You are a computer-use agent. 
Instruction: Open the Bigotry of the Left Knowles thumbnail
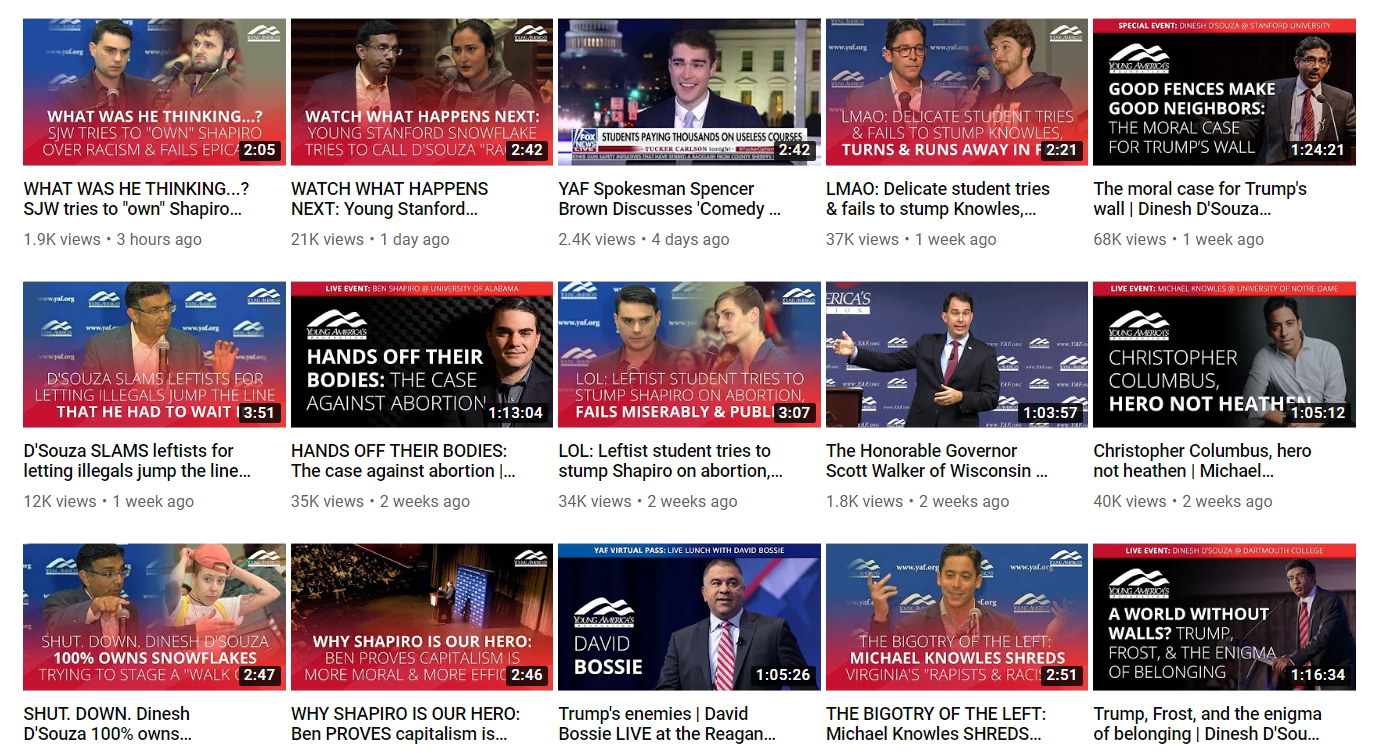[x=957, y=617]
